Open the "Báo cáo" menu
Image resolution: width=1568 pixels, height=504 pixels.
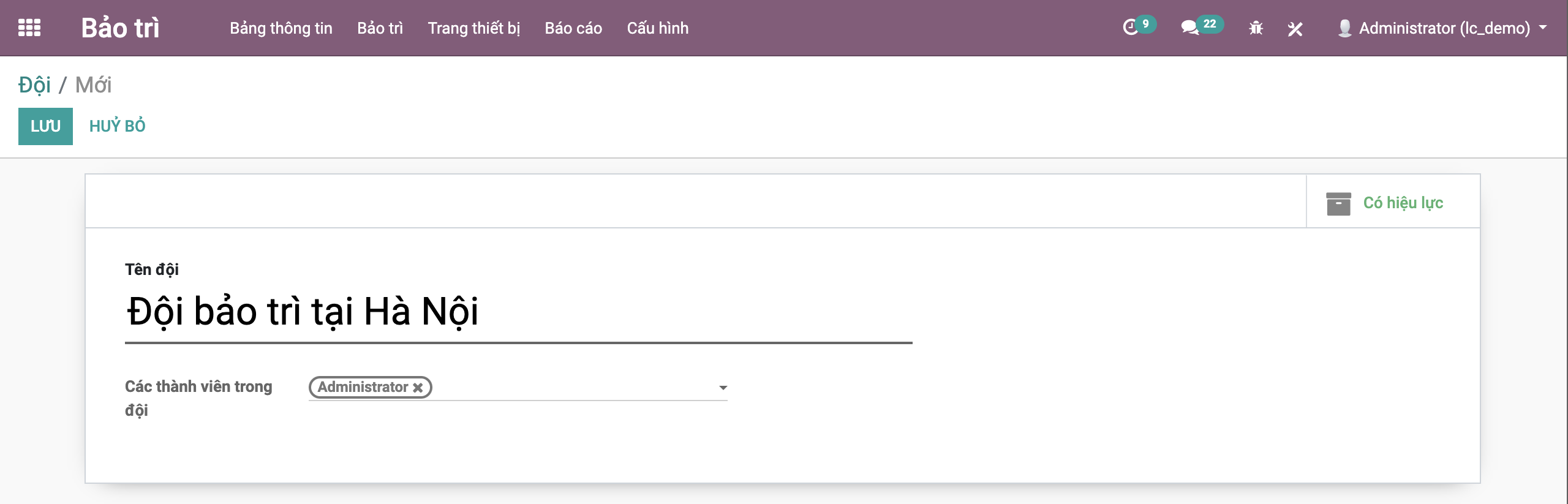tap(573, 28)
